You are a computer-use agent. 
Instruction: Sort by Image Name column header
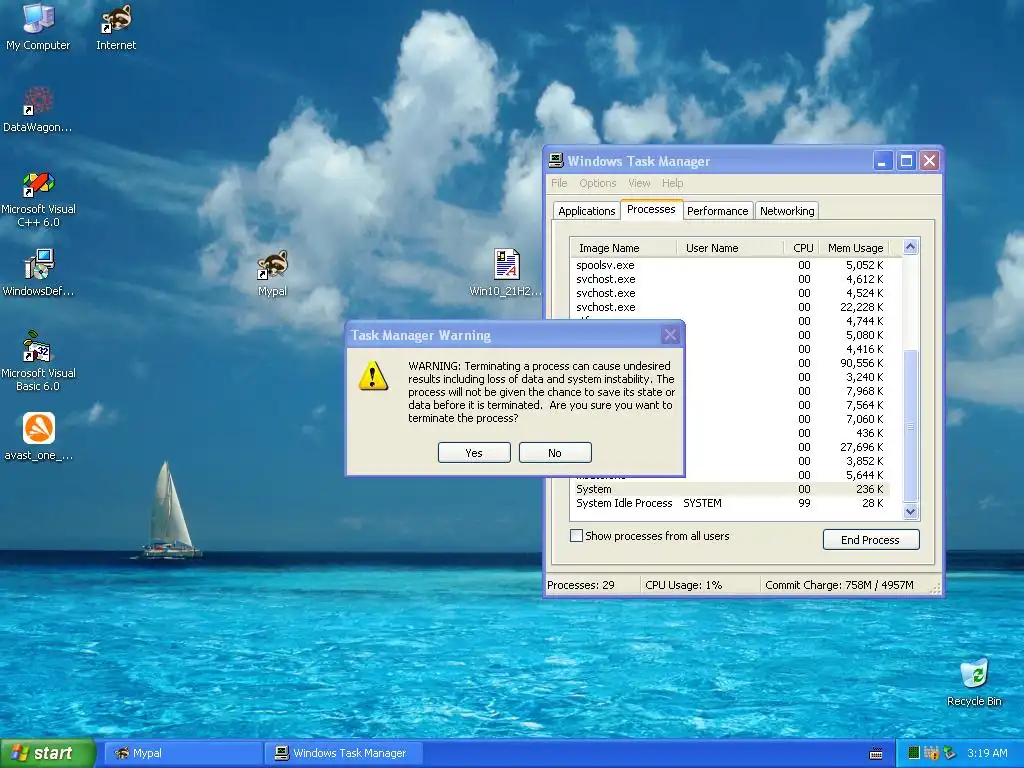tap(624, 248)
